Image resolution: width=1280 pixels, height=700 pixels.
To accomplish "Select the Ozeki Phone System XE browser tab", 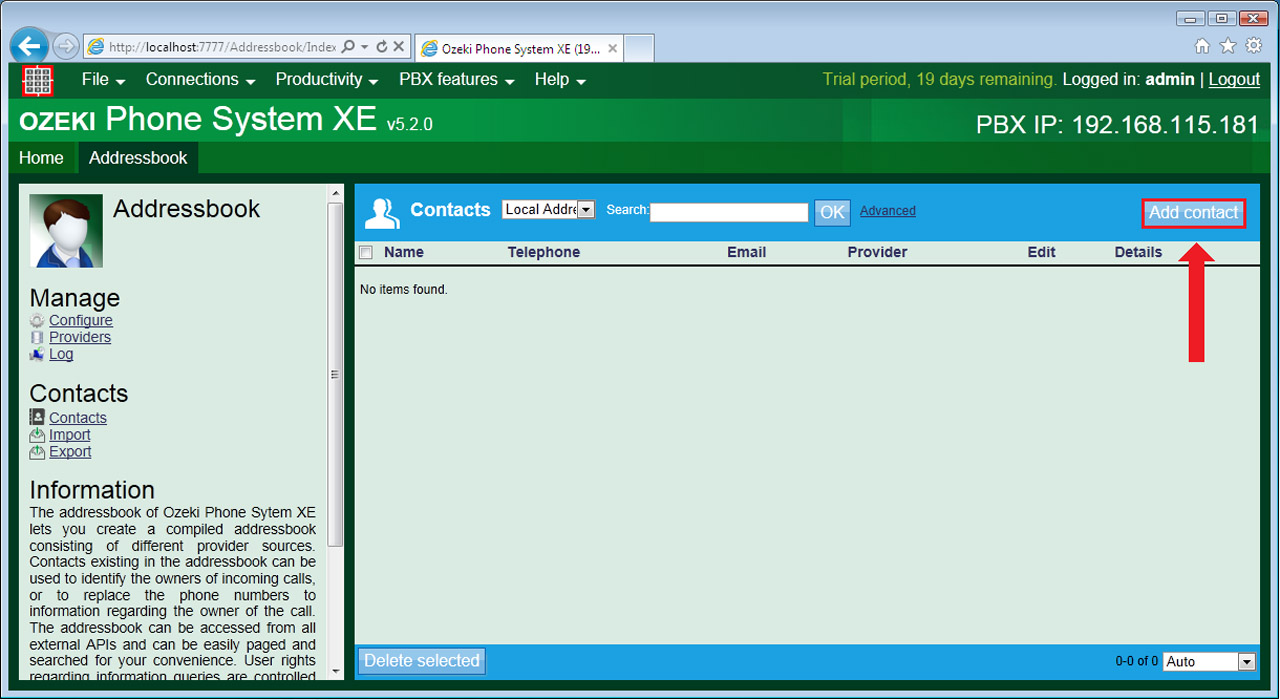I will (520, 47).
